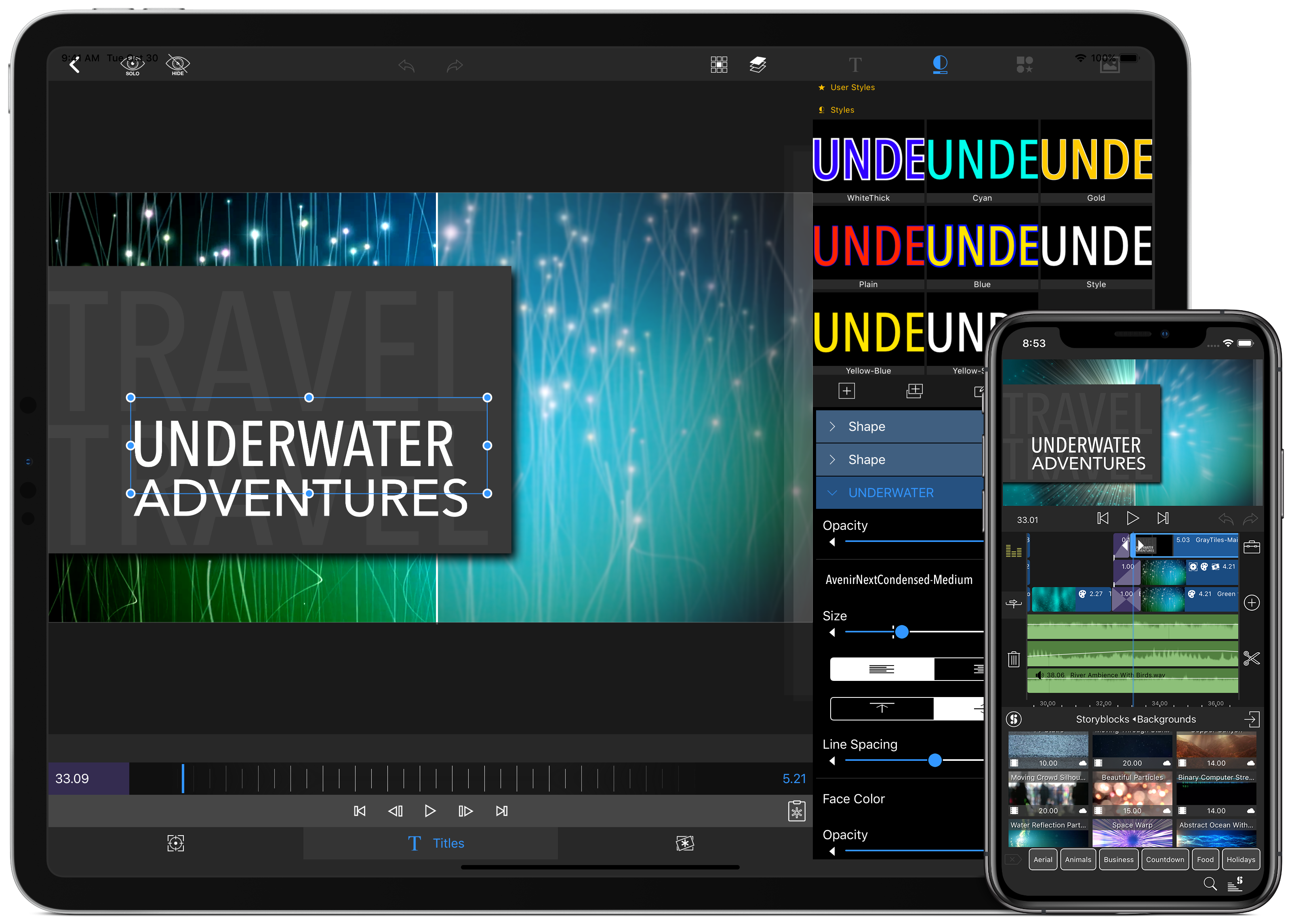Click the 33.09 timecode field
This screenshot has width=1292, height=924.
pyautogui.click(x=89, y=778)
